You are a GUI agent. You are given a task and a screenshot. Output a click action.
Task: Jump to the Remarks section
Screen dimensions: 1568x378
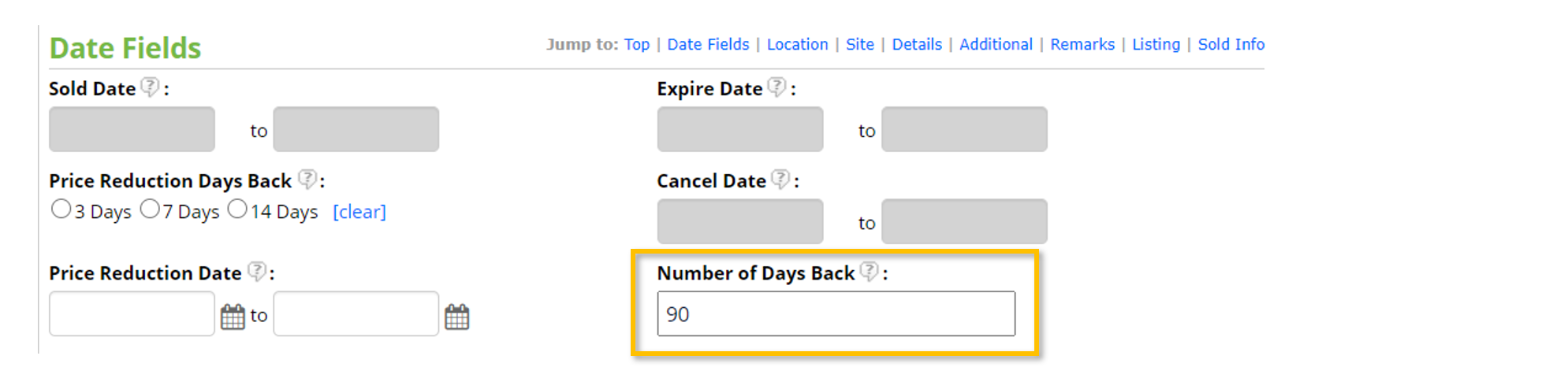(1082, 45)
